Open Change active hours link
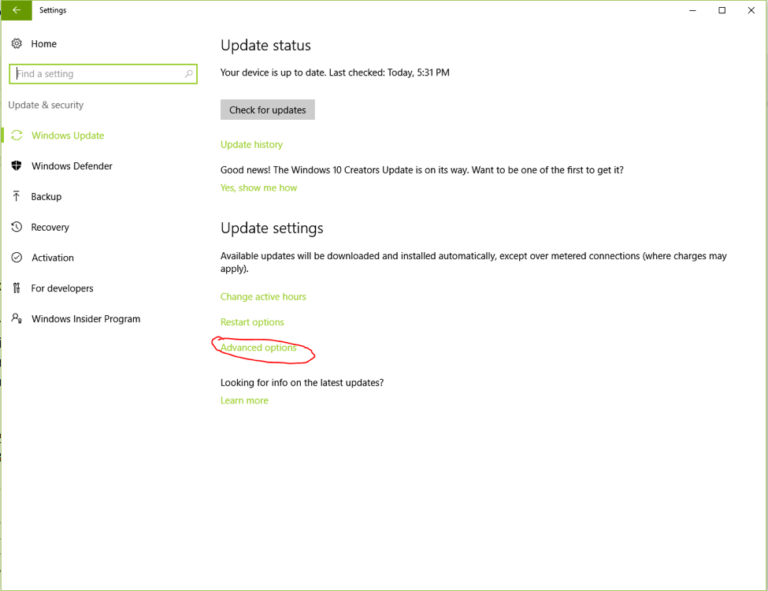This screenshot has width=768, height=591. (x=263, y=297)
